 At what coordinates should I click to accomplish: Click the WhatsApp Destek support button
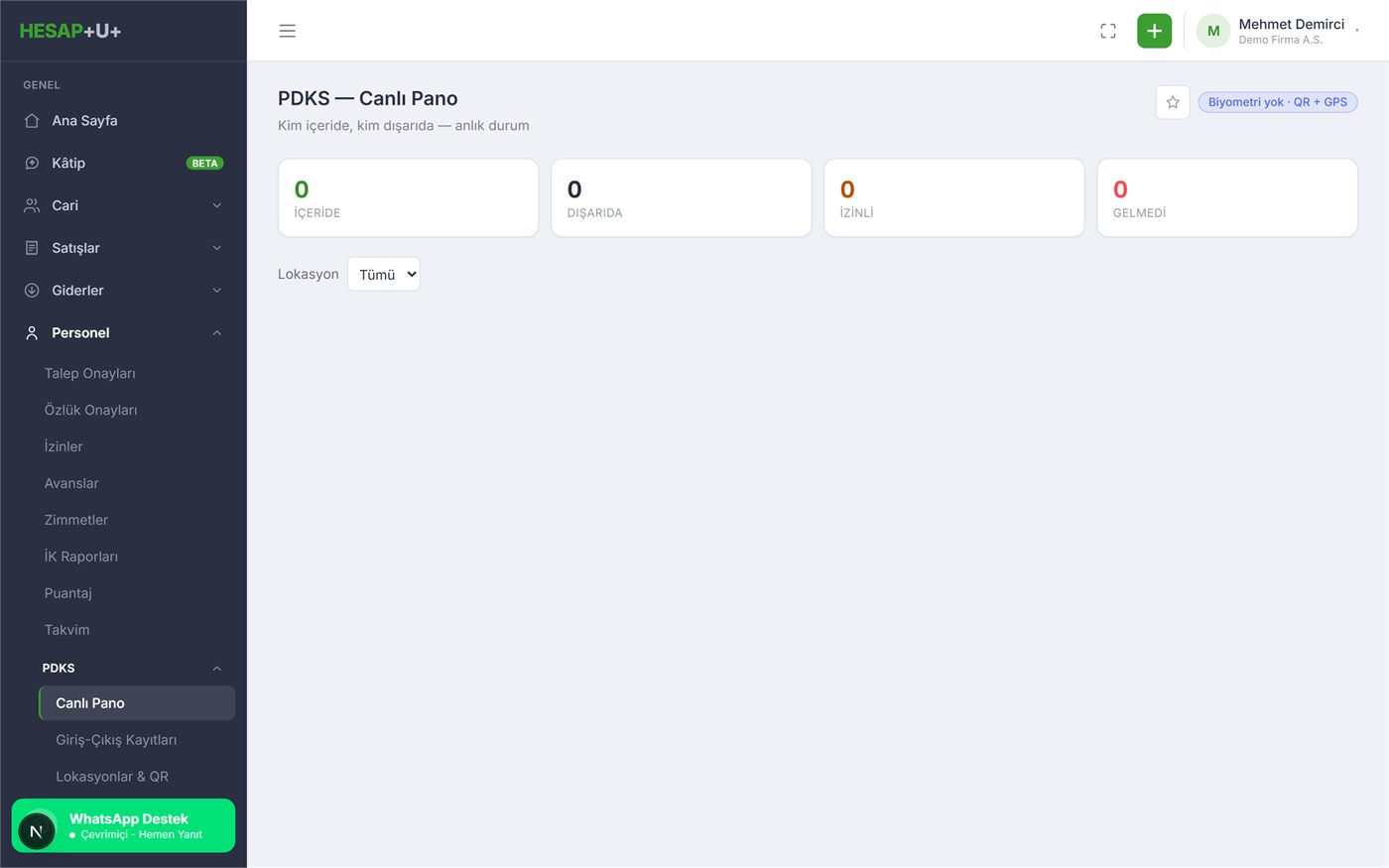click(123, 825)
